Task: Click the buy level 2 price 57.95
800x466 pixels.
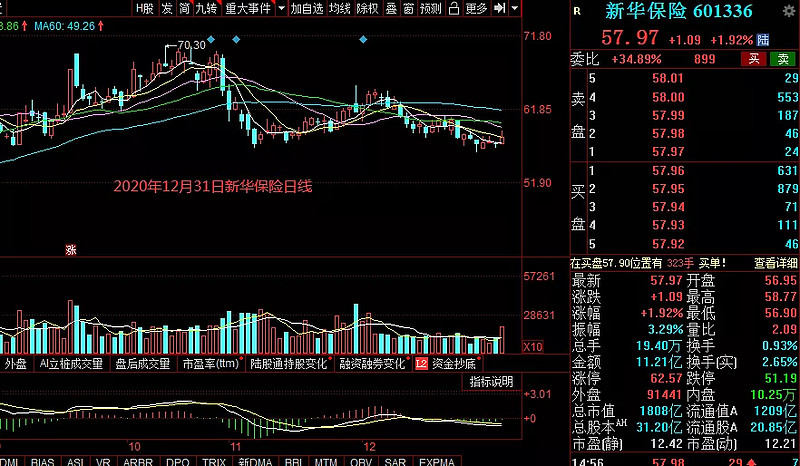Action: tap(668, 189)
